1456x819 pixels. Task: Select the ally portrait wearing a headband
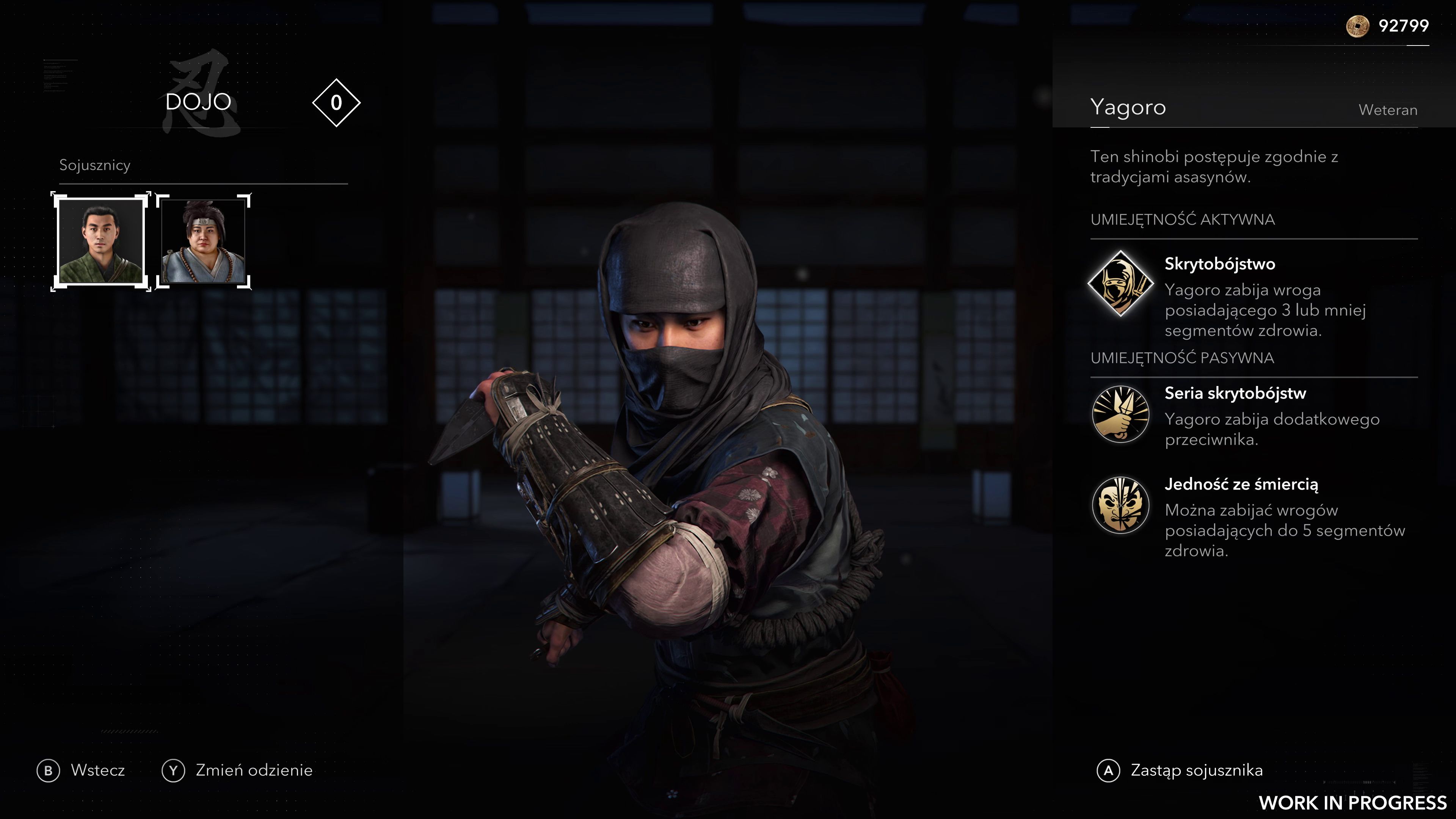pos(204,242)
